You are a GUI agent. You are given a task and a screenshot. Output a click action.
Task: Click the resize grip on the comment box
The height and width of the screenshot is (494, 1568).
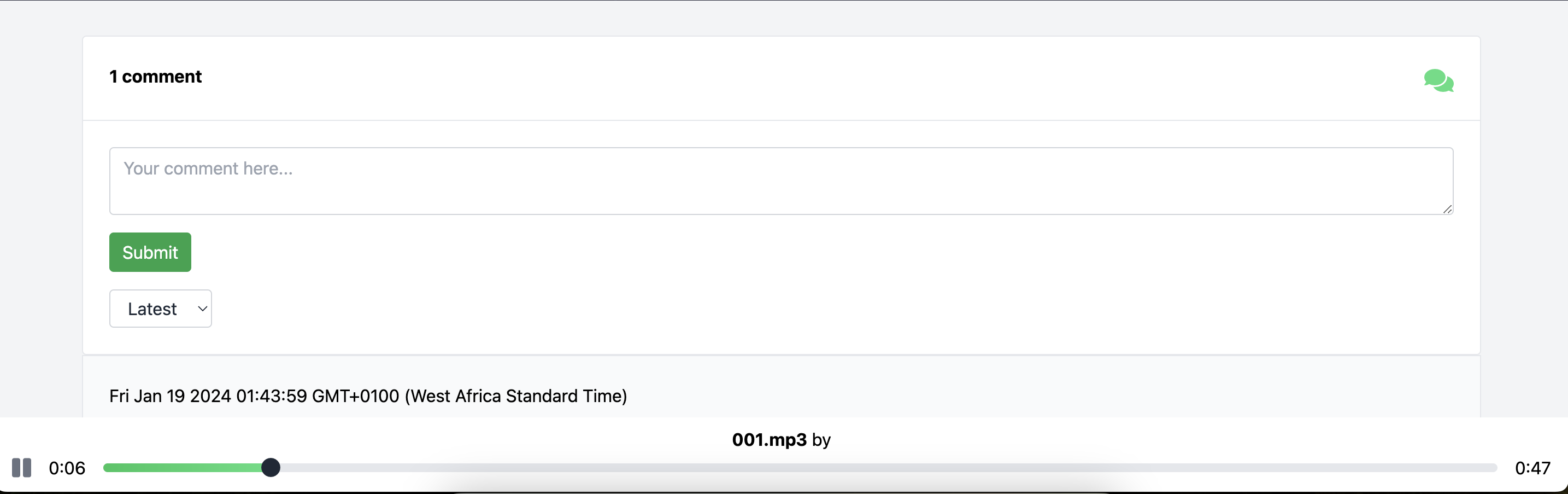coord(1447,209)
